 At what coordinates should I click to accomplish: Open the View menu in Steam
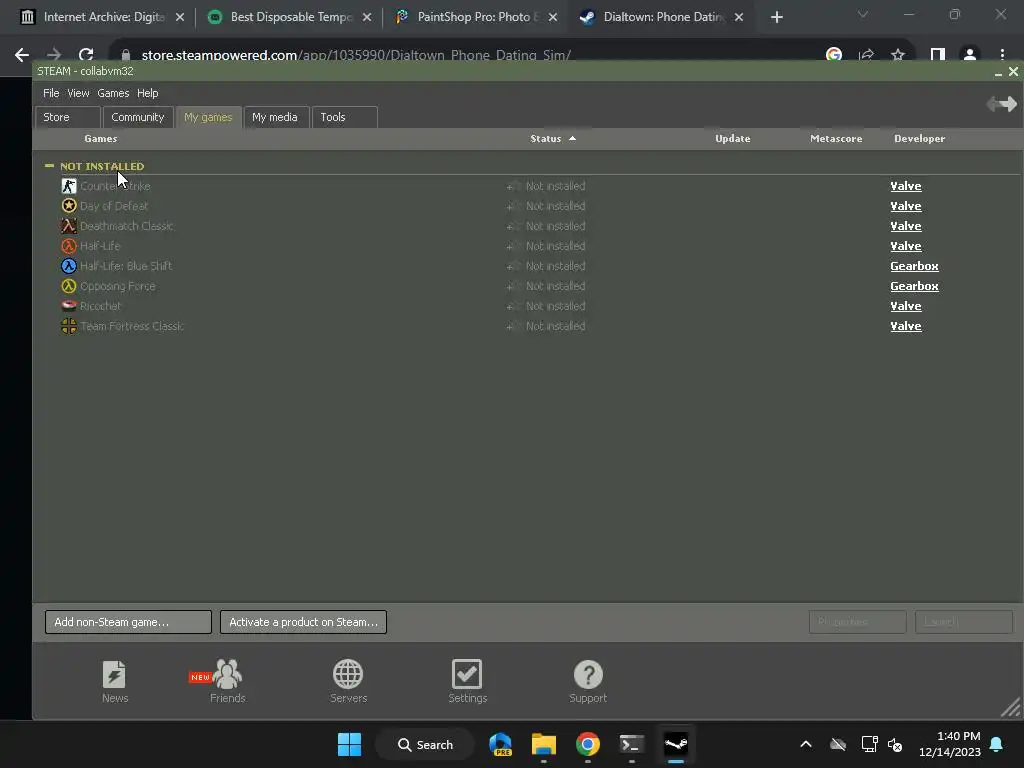pyautogui.click(x=78, y=93)
